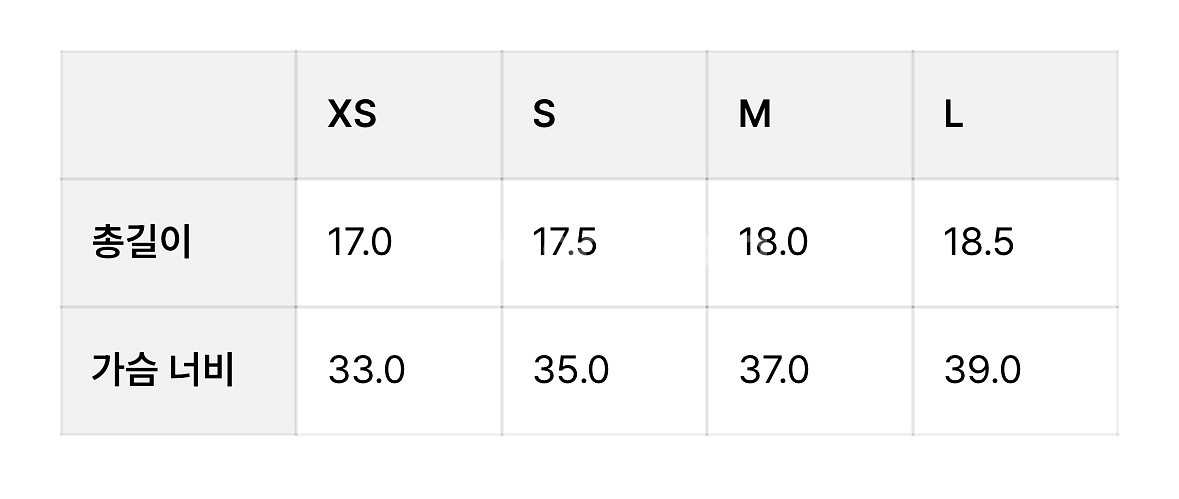Select the 39.0 value cell
1179x499 pixels.
pyautogui.click(x=982, y=371)
